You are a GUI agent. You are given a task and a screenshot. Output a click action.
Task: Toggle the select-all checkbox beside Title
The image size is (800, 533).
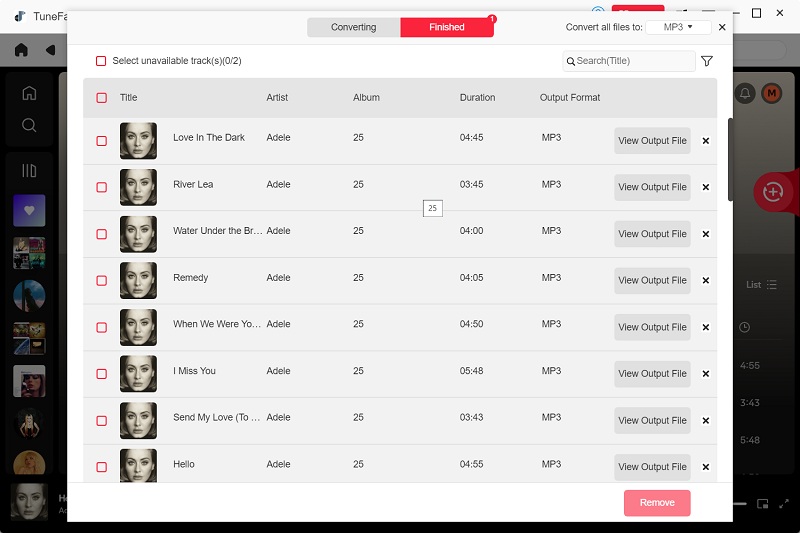point(101,98)
